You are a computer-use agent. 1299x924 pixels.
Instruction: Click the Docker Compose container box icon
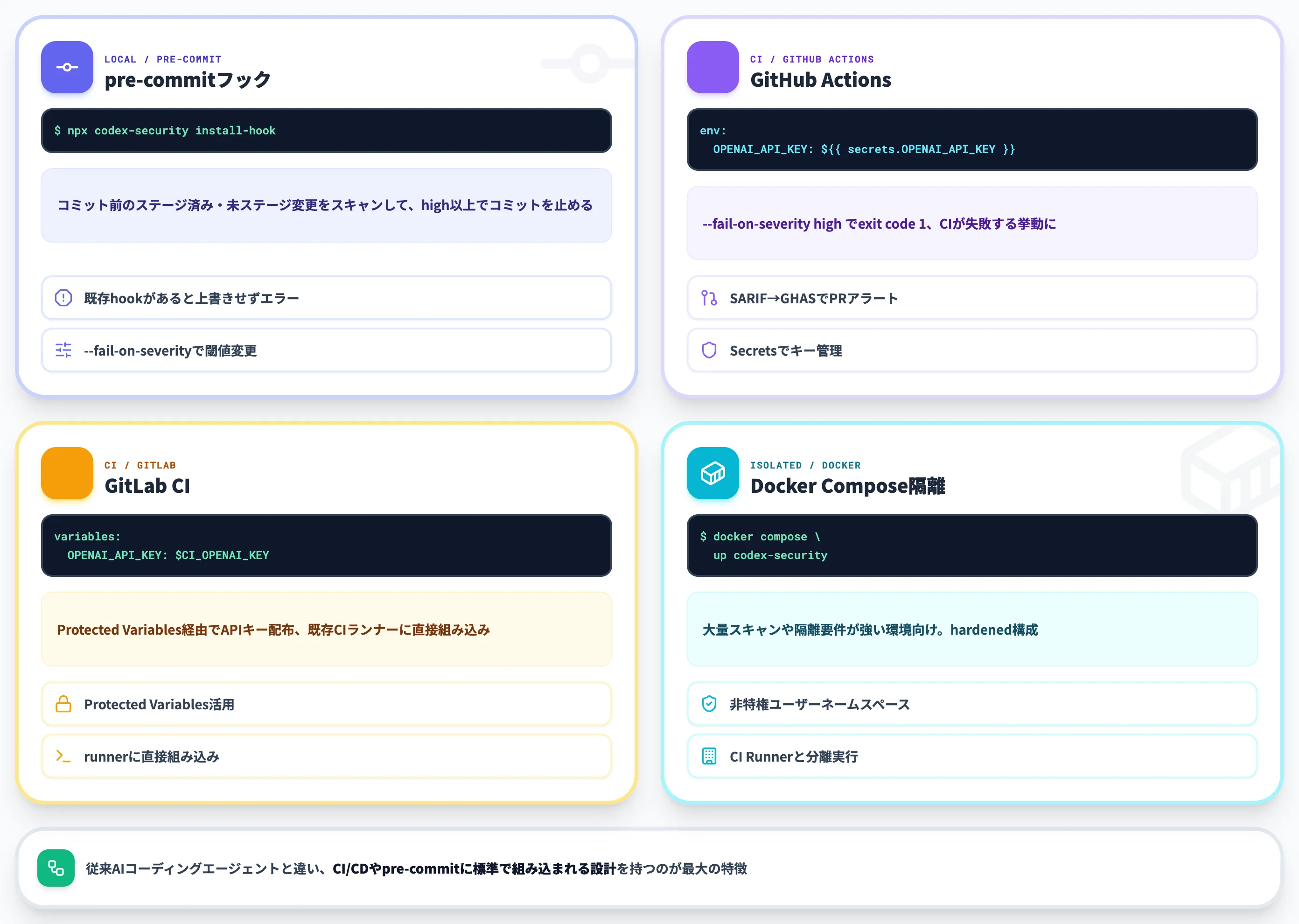click(712, 473)
